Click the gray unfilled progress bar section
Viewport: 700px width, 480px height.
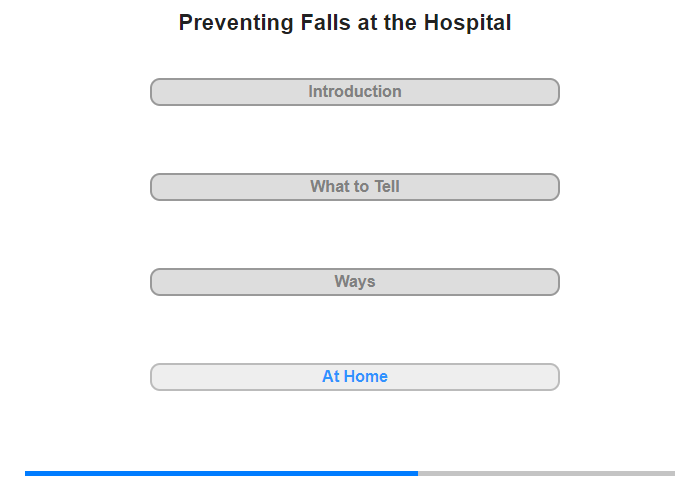click(x=546, y=473)
